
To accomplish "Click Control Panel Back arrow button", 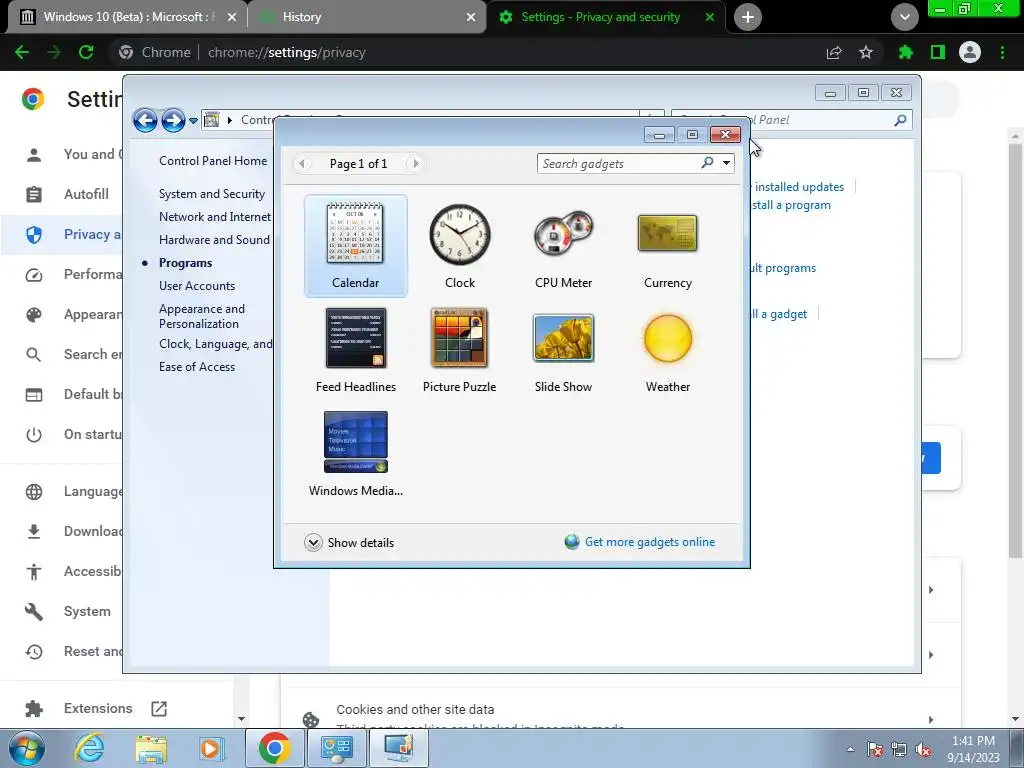I will (145, 120).
